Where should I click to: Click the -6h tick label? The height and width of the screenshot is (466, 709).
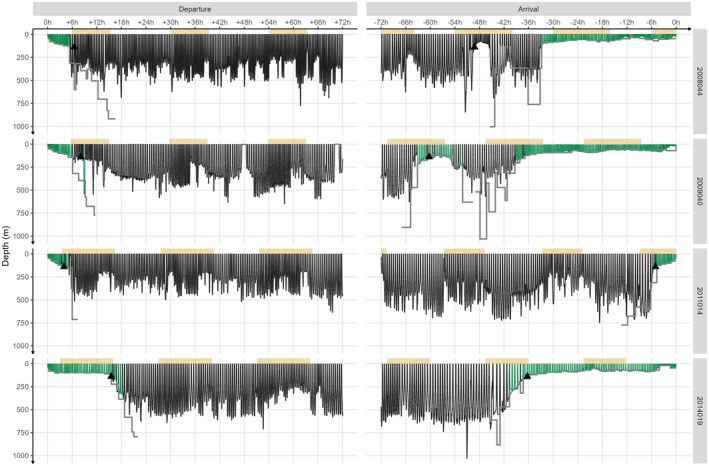(x=652, y=22)
